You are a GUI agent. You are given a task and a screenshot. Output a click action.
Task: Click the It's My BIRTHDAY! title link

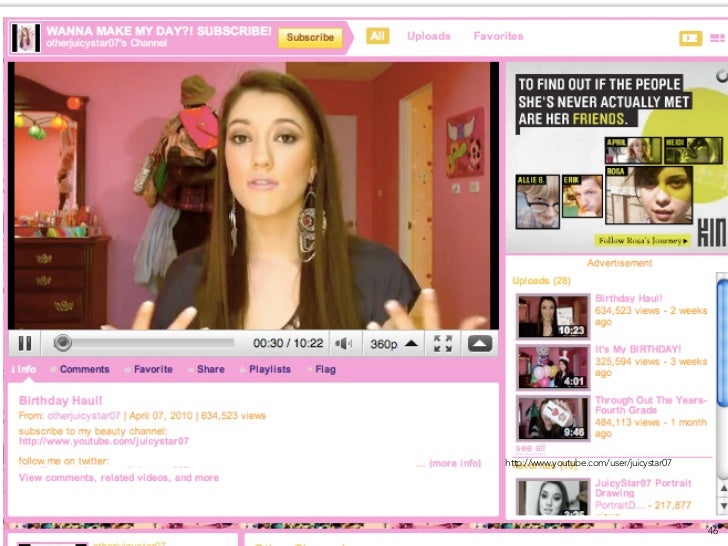[638, 349]
